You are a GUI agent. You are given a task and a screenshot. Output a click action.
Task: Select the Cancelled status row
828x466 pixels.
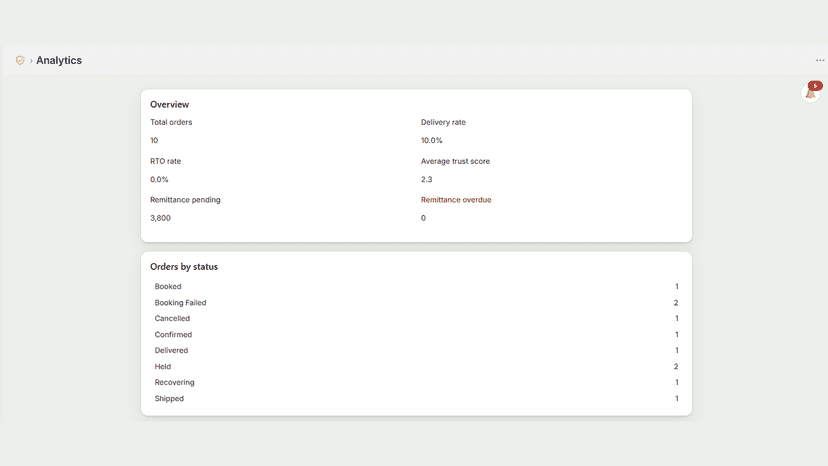click(416, 319)
